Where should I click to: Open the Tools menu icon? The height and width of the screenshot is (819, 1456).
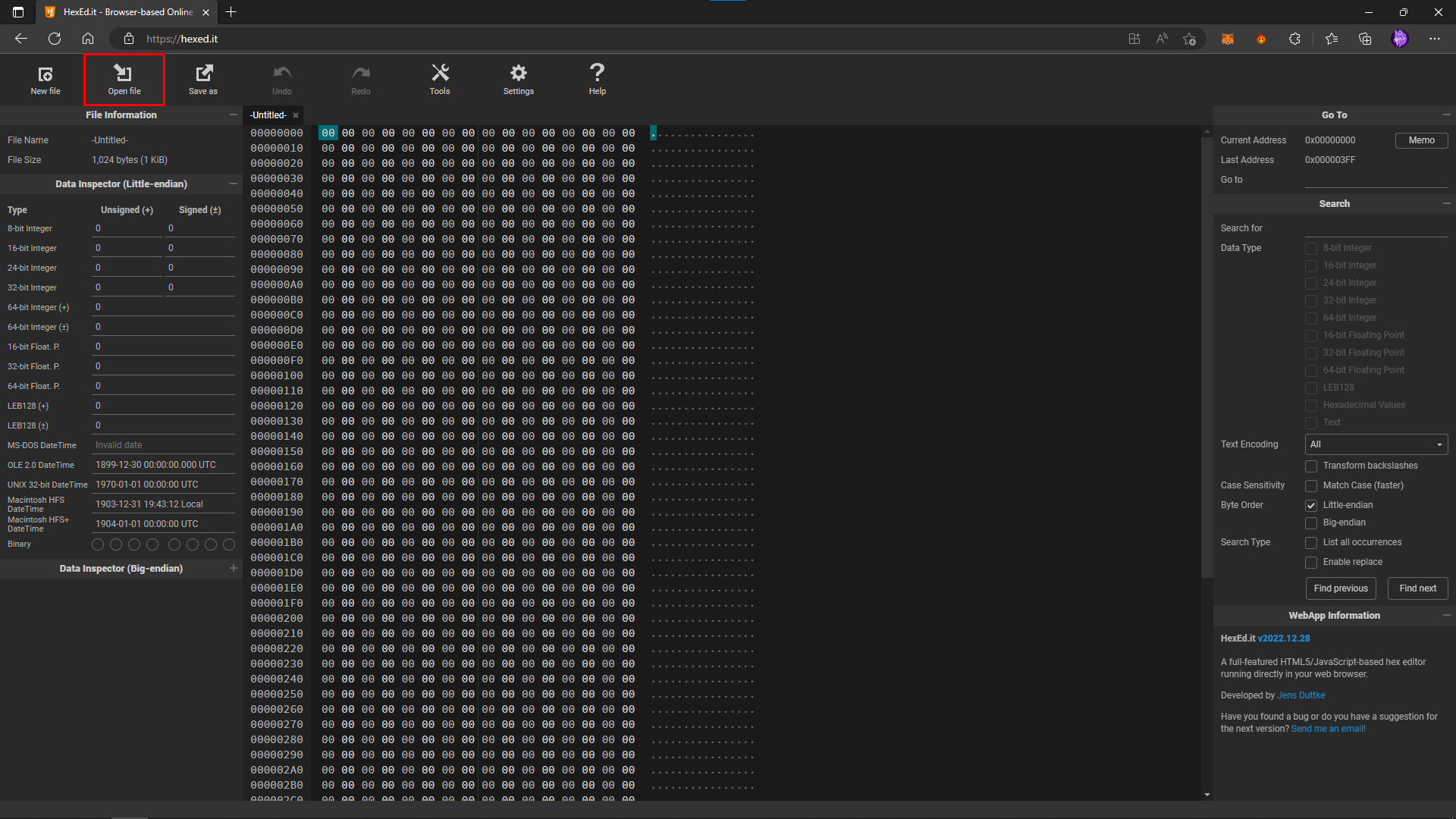point(440,79)
